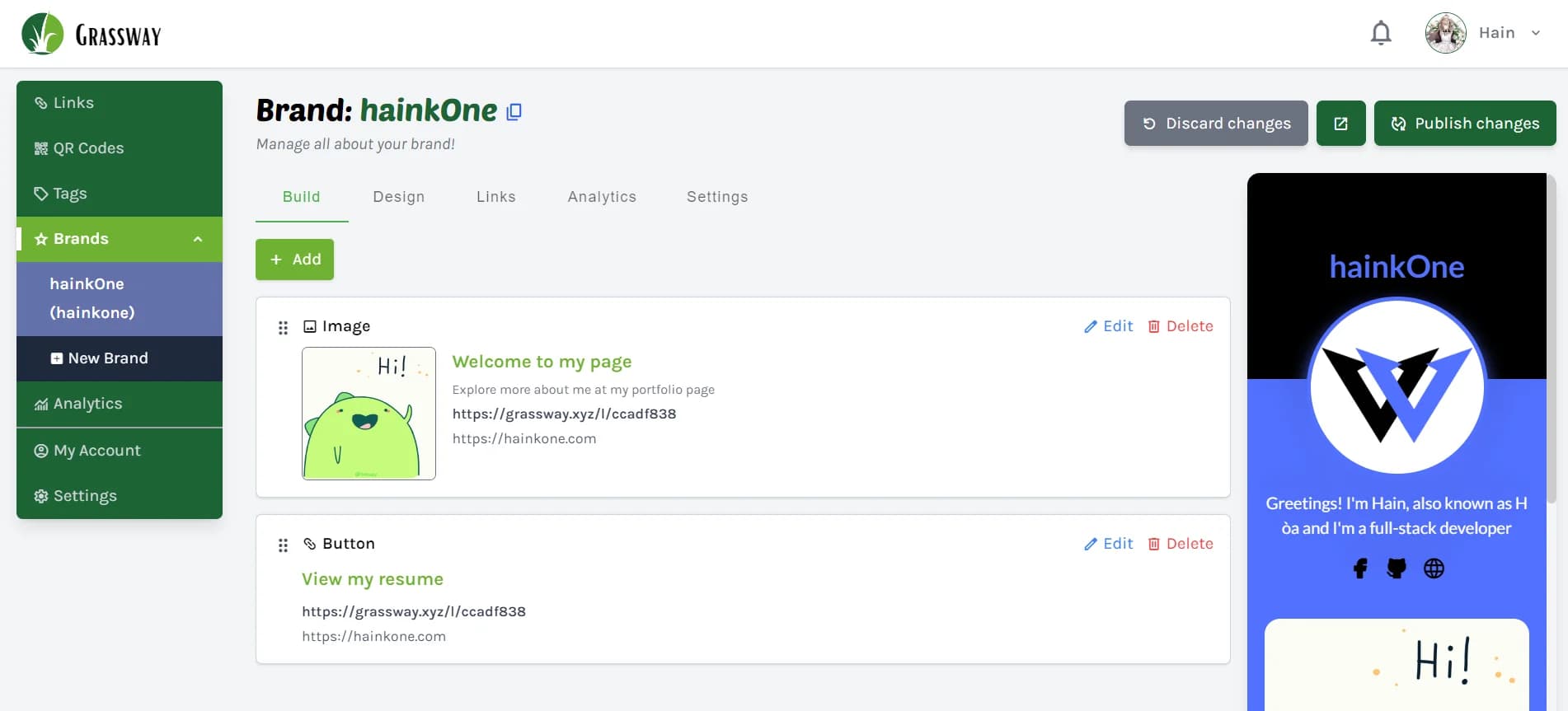The height and width of the screenshot is (711, 1568).
Task: Copy brand name with the copy icon
Action: point(514,112)
